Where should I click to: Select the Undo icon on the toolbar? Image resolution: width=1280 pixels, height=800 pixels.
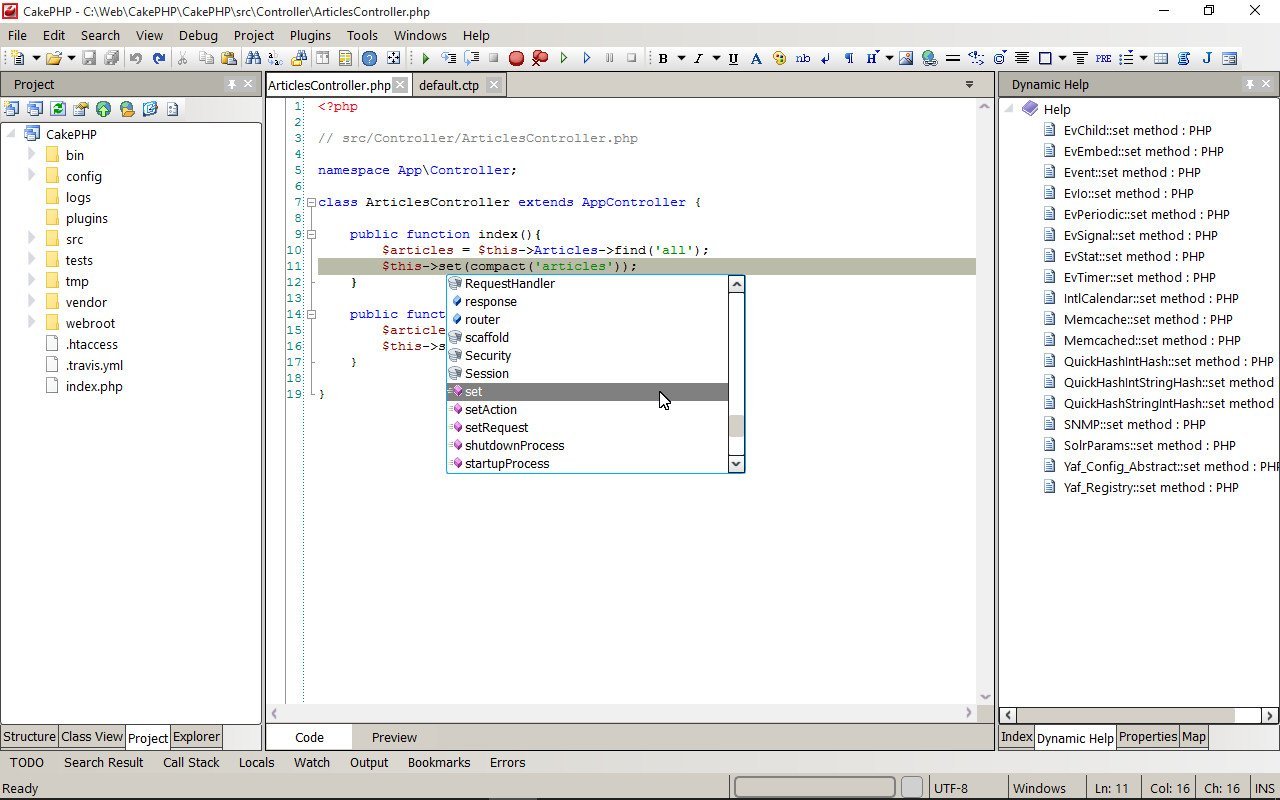137,58
